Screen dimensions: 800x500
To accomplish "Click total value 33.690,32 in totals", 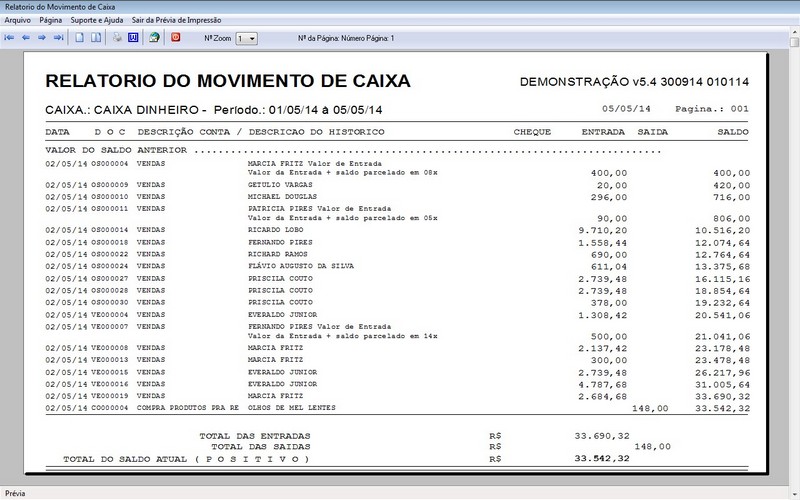I will 602,436.
